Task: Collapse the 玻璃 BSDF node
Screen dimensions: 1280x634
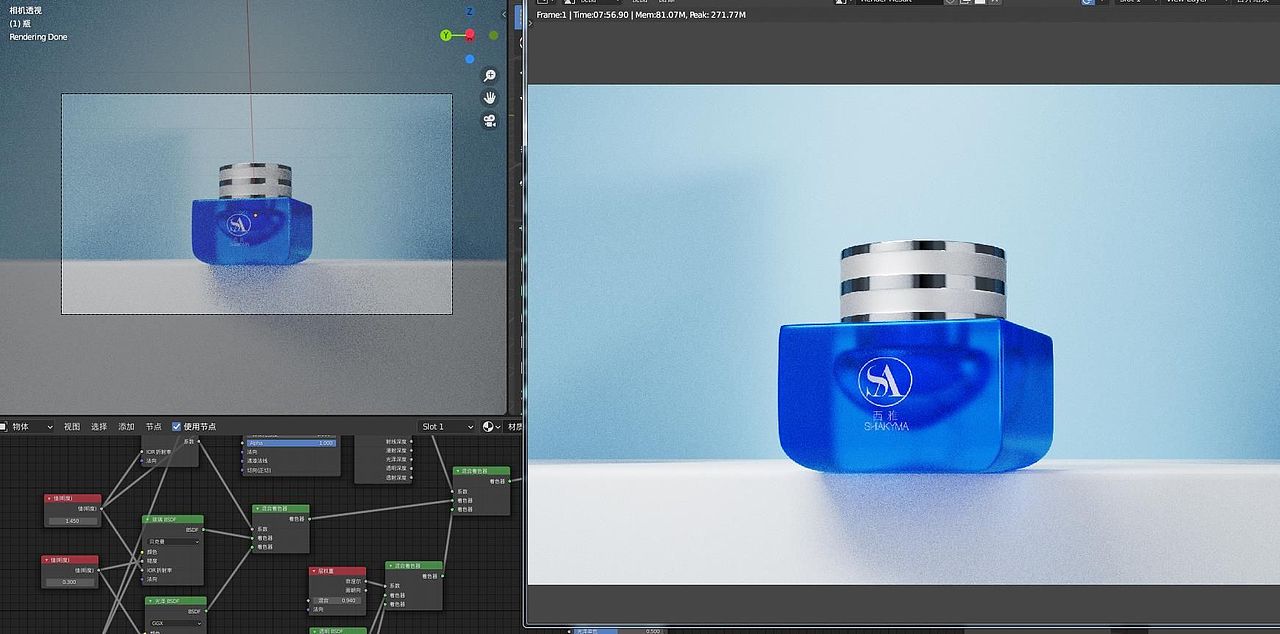Action: (148, 520)
